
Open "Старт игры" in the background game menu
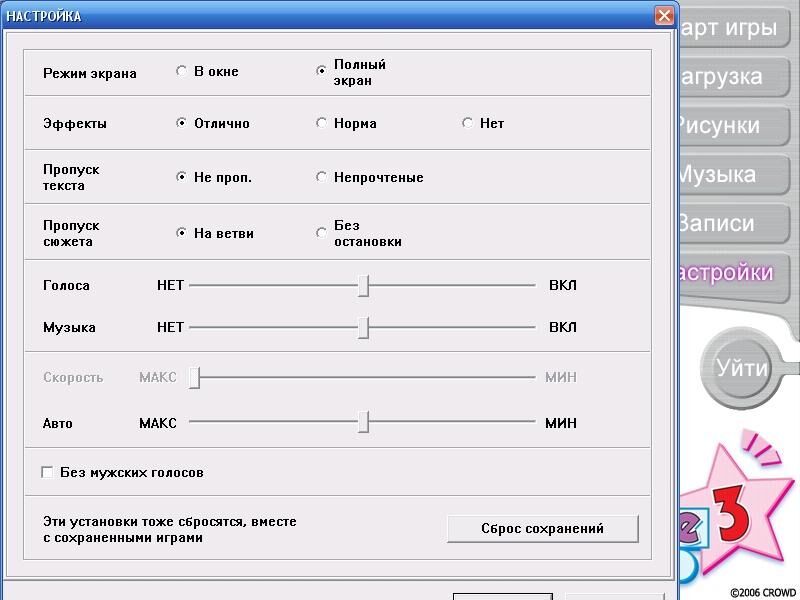coord(734,28)
